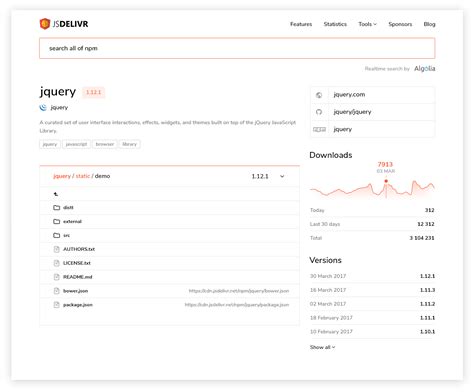Click the GitHub icon beside jquery/jquery
Viewport: 474px width, 392px height.
tap(319, 112)
